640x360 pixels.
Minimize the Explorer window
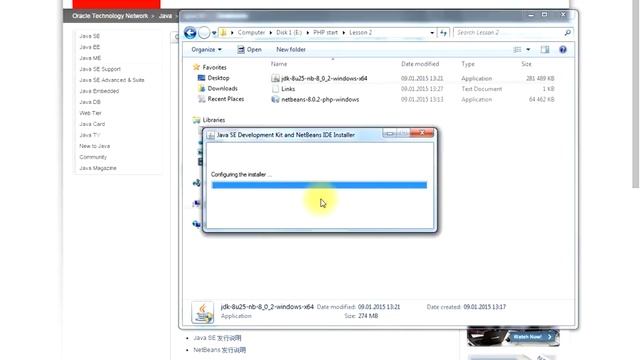531,15
